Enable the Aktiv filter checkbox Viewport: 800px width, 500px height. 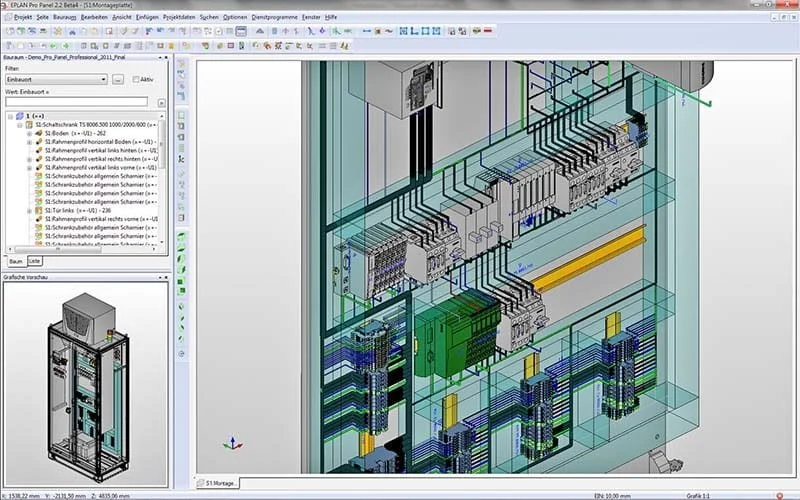136,80
